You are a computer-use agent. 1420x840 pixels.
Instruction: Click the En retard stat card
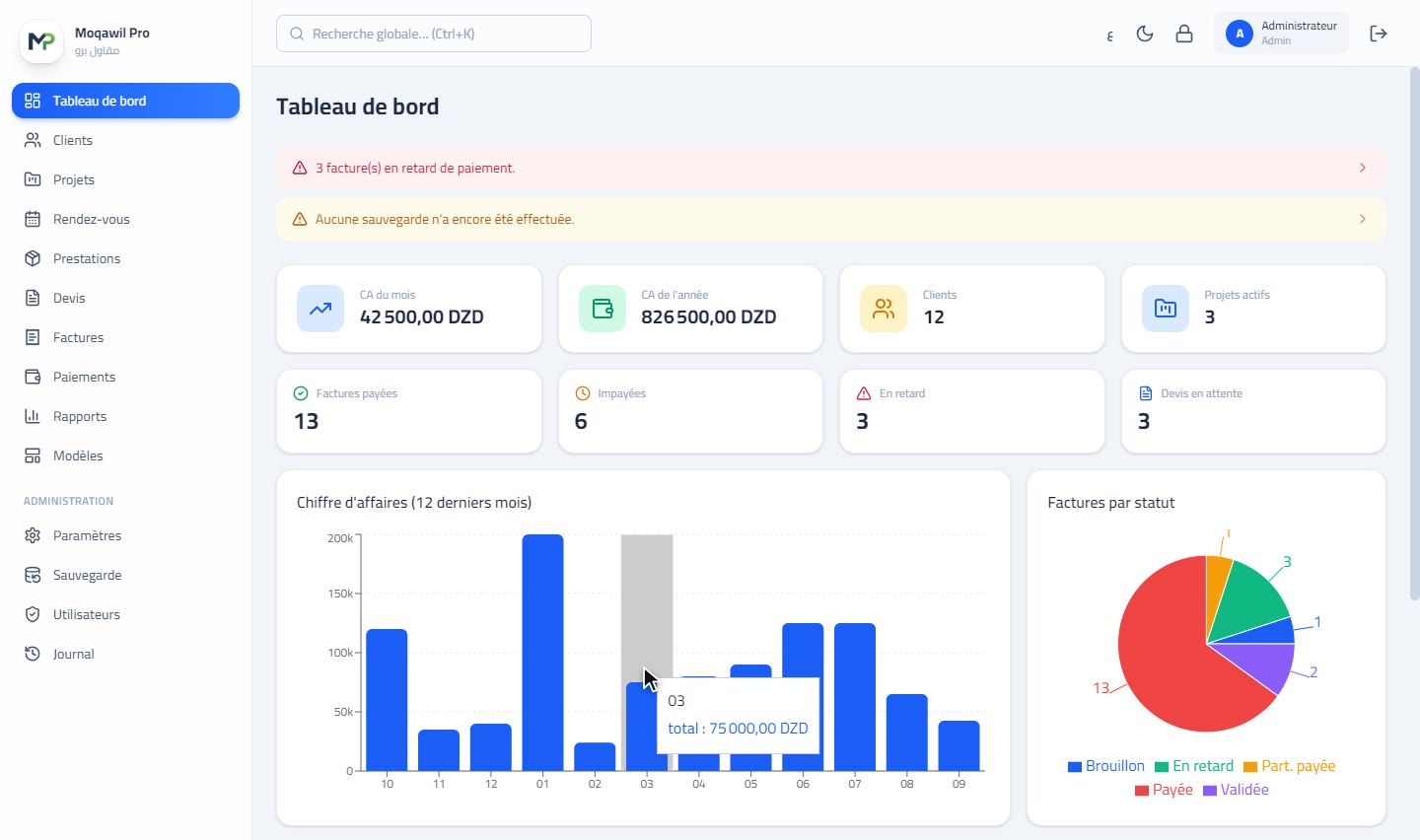(972, 411)
